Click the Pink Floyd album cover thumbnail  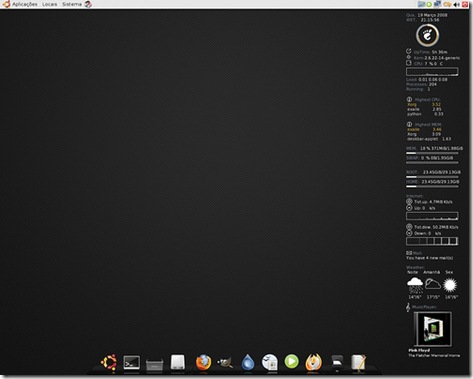tap(433, 329)
